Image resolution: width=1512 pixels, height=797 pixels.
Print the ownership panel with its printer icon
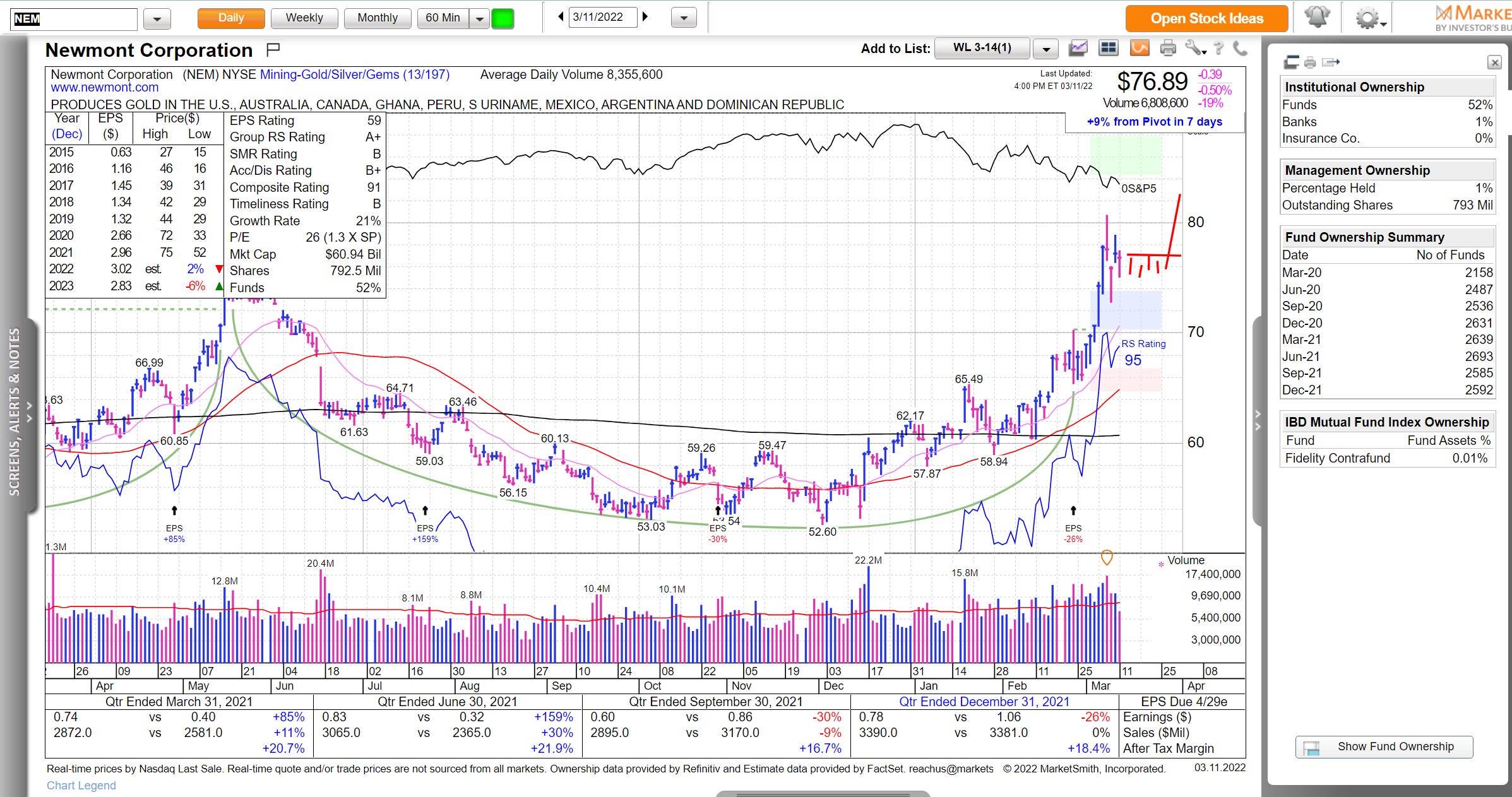click(x=1310, y=62)
